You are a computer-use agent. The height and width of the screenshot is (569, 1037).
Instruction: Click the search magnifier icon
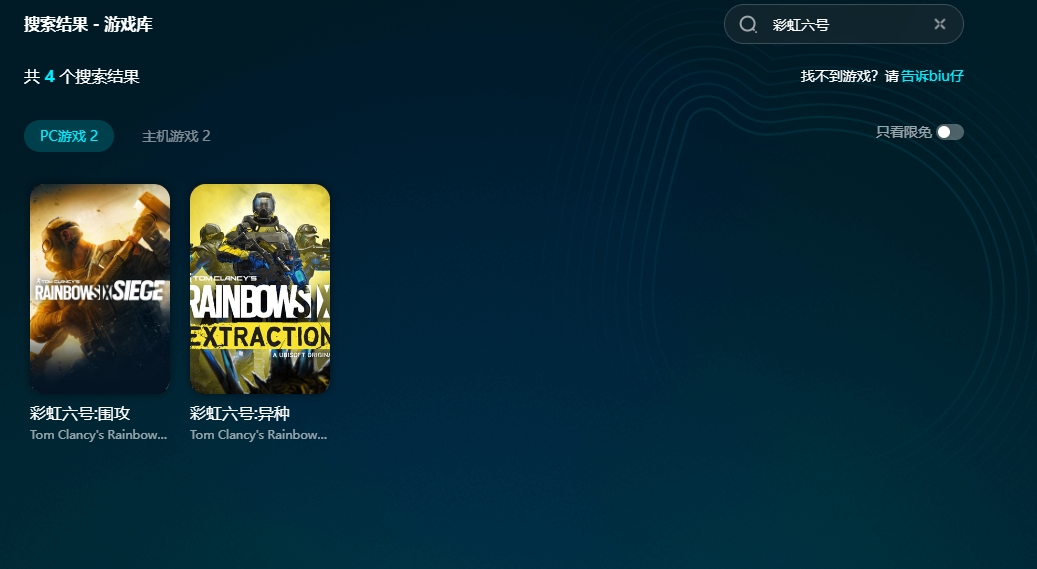tap(748, 24)
